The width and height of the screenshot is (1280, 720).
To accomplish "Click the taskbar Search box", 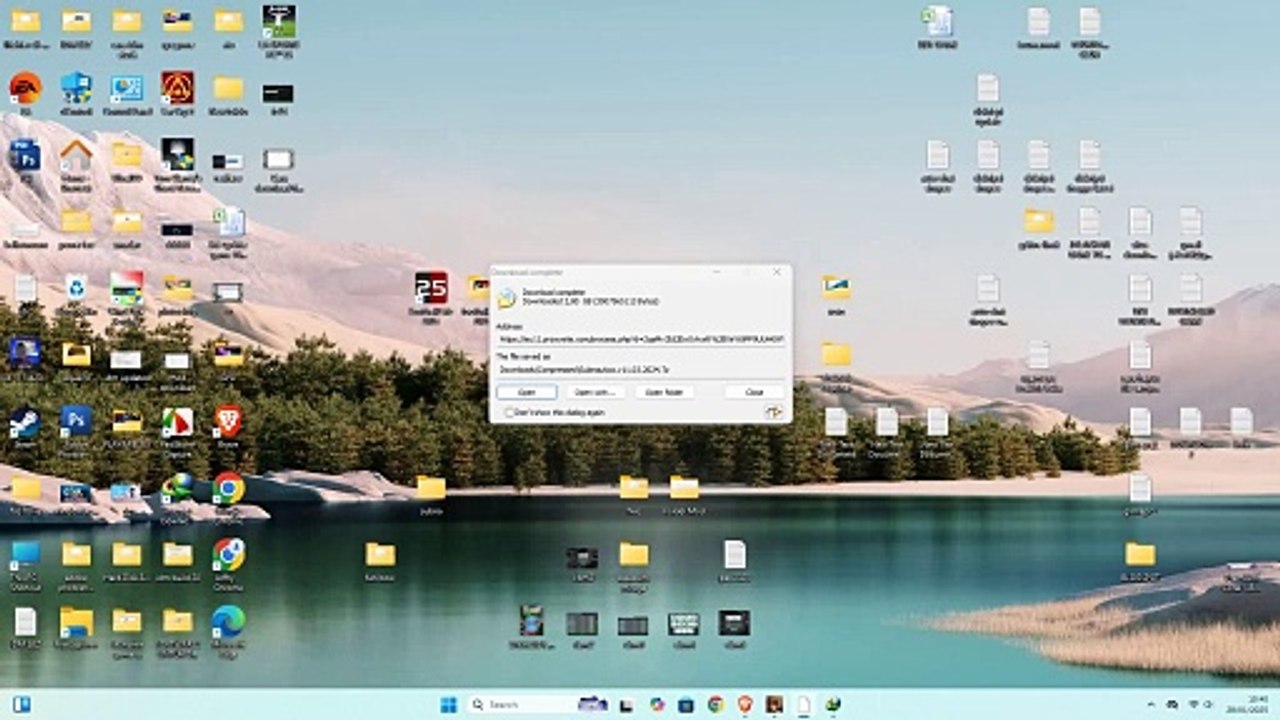I will click(x=539, y=704).
